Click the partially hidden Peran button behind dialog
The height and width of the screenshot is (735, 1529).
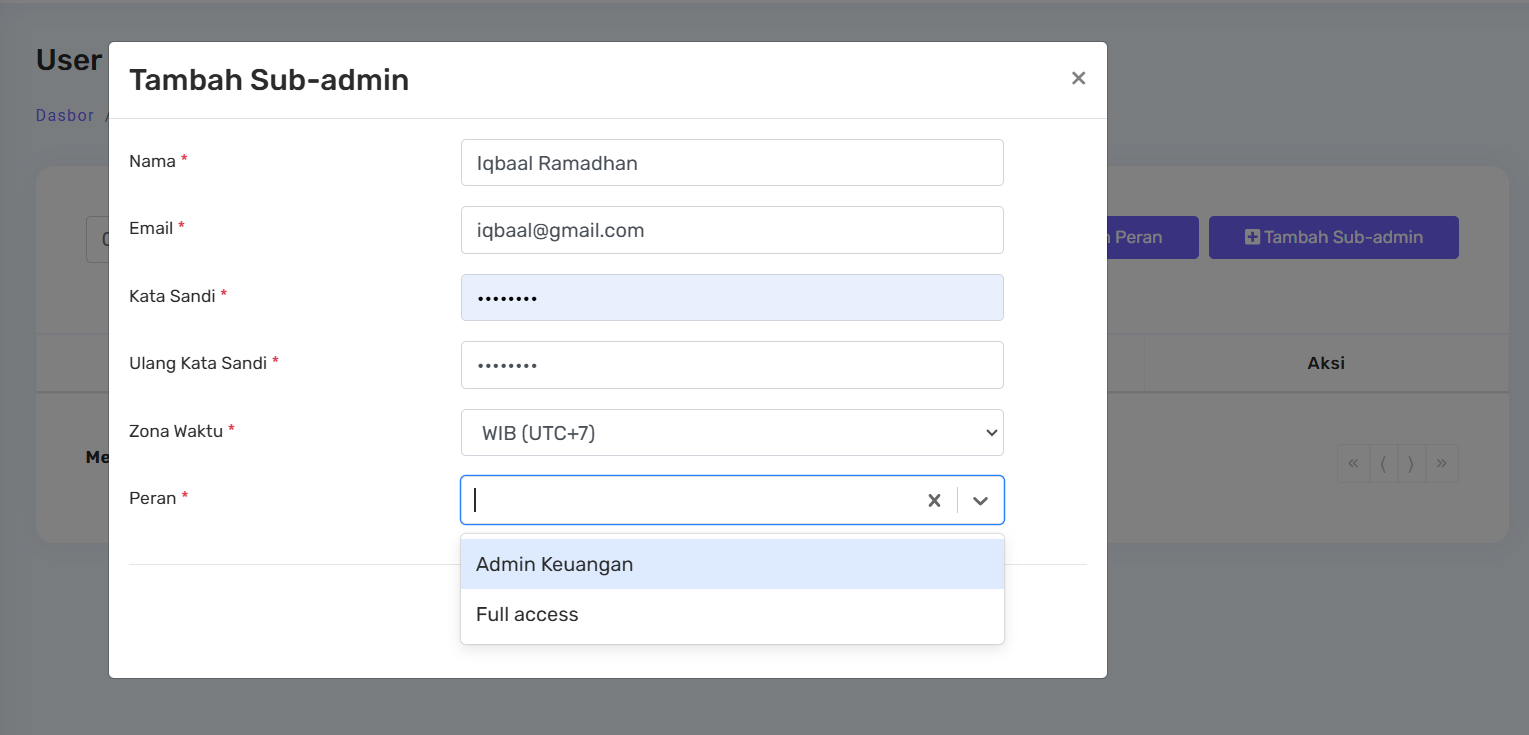(x=1152, y=237)
